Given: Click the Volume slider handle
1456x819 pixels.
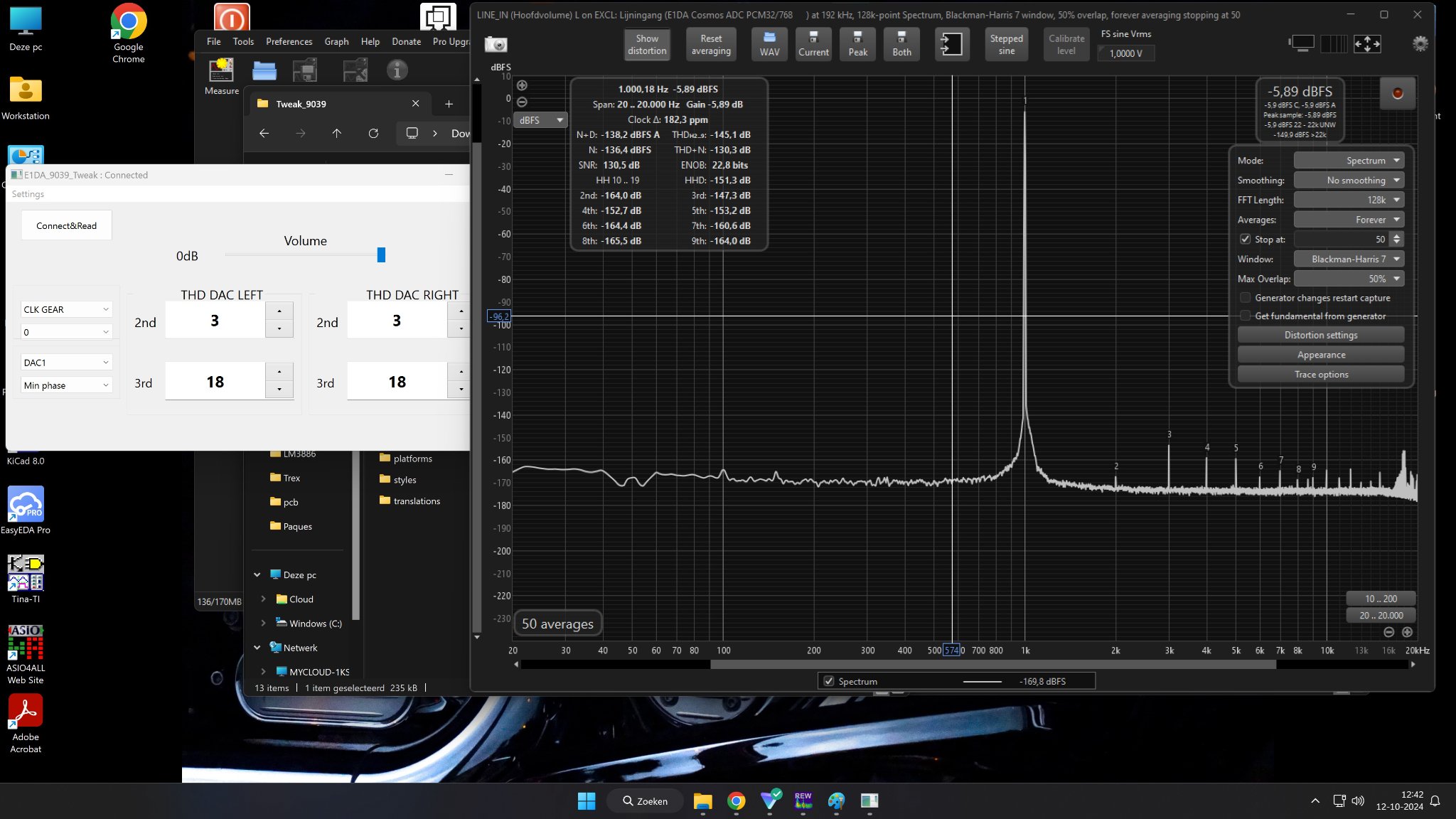Looking at the screenshot, I should tap(381, 255).
